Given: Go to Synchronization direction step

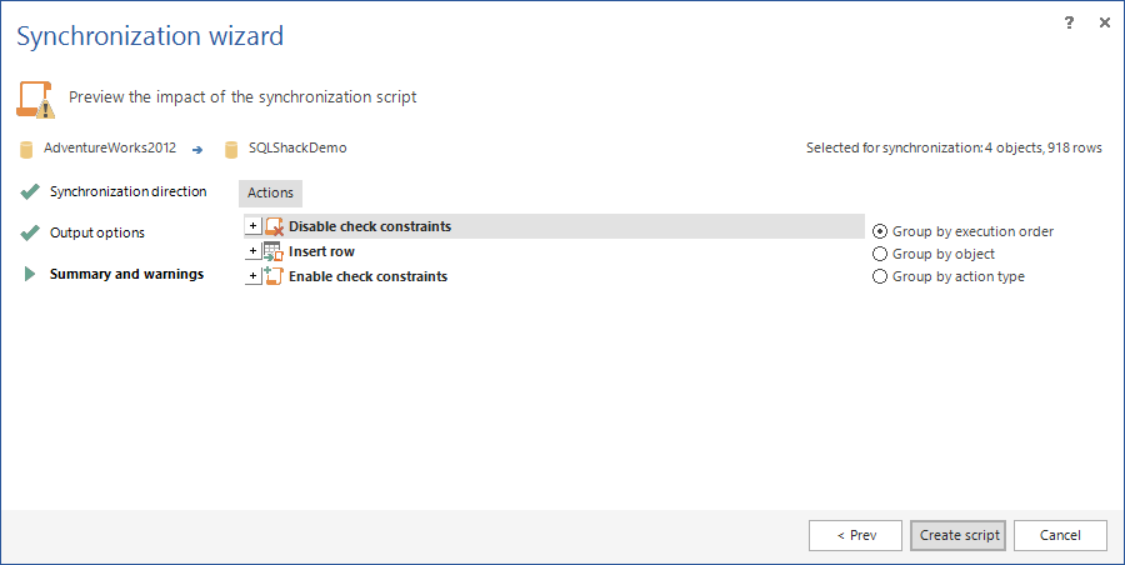Looking at the screenshot, I should click(x=128, y=192).
